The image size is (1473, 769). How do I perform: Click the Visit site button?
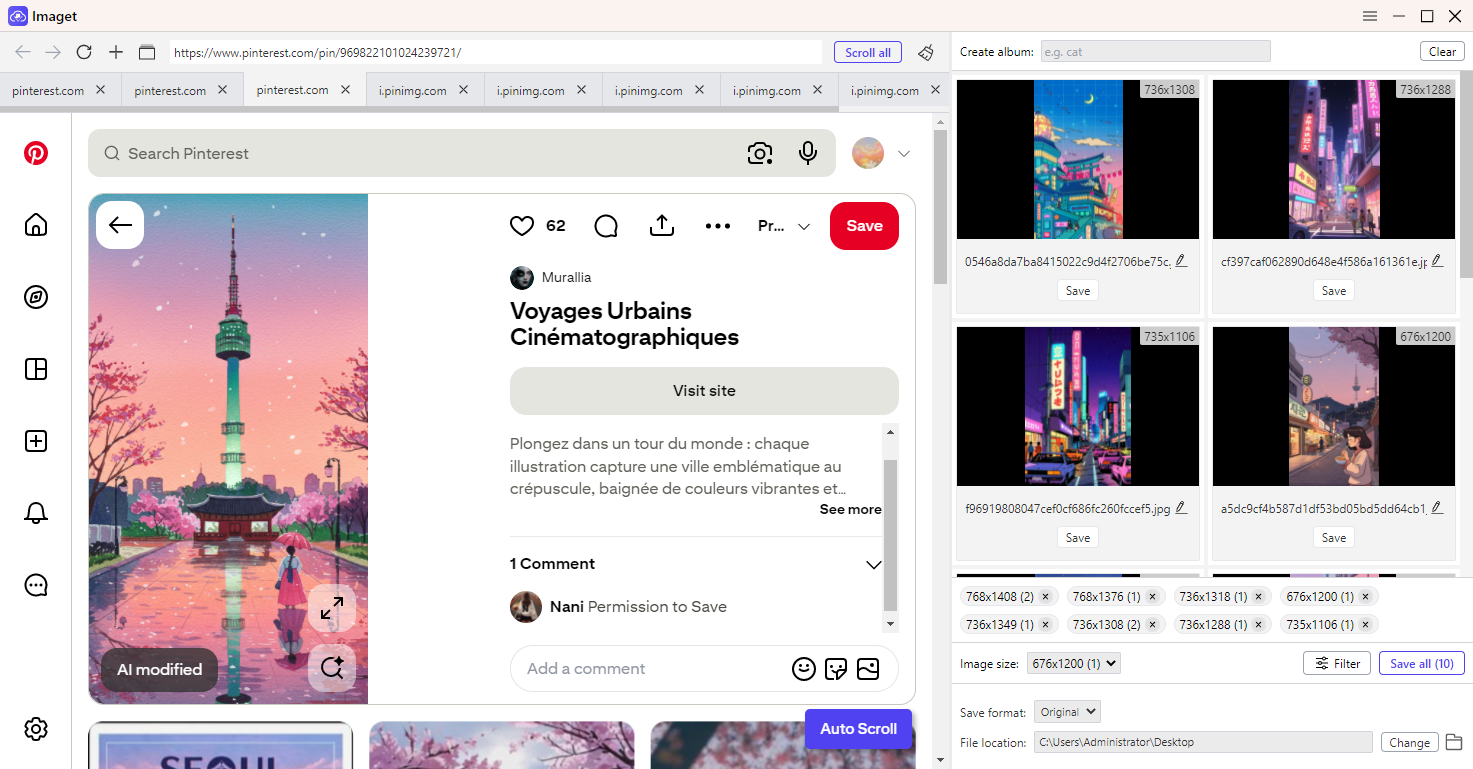click(x=704, y=391)
